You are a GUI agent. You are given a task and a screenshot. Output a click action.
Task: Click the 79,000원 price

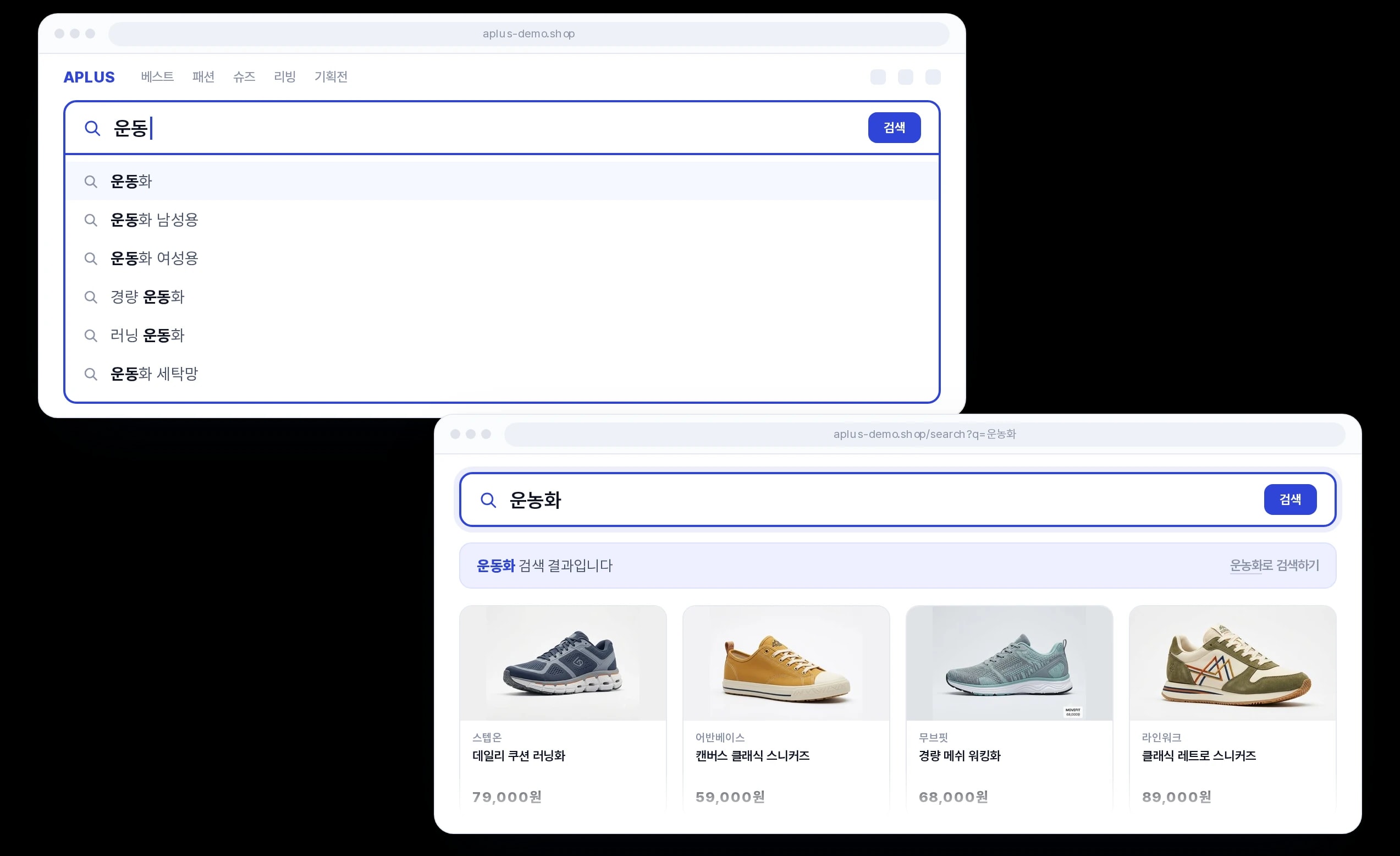[x=507, y=797]
